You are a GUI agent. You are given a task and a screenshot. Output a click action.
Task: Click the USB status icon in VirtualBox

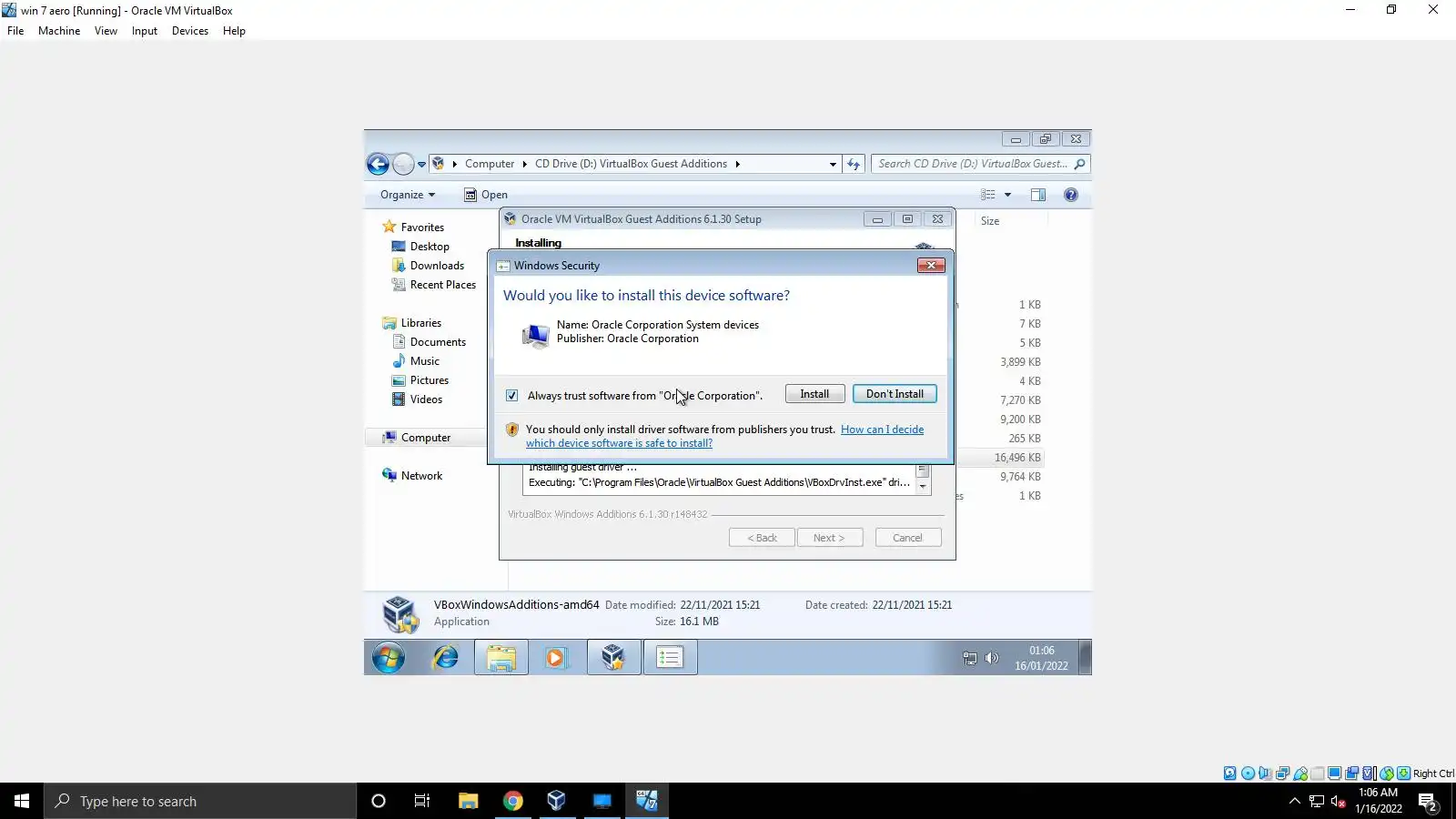[1300, 773]
